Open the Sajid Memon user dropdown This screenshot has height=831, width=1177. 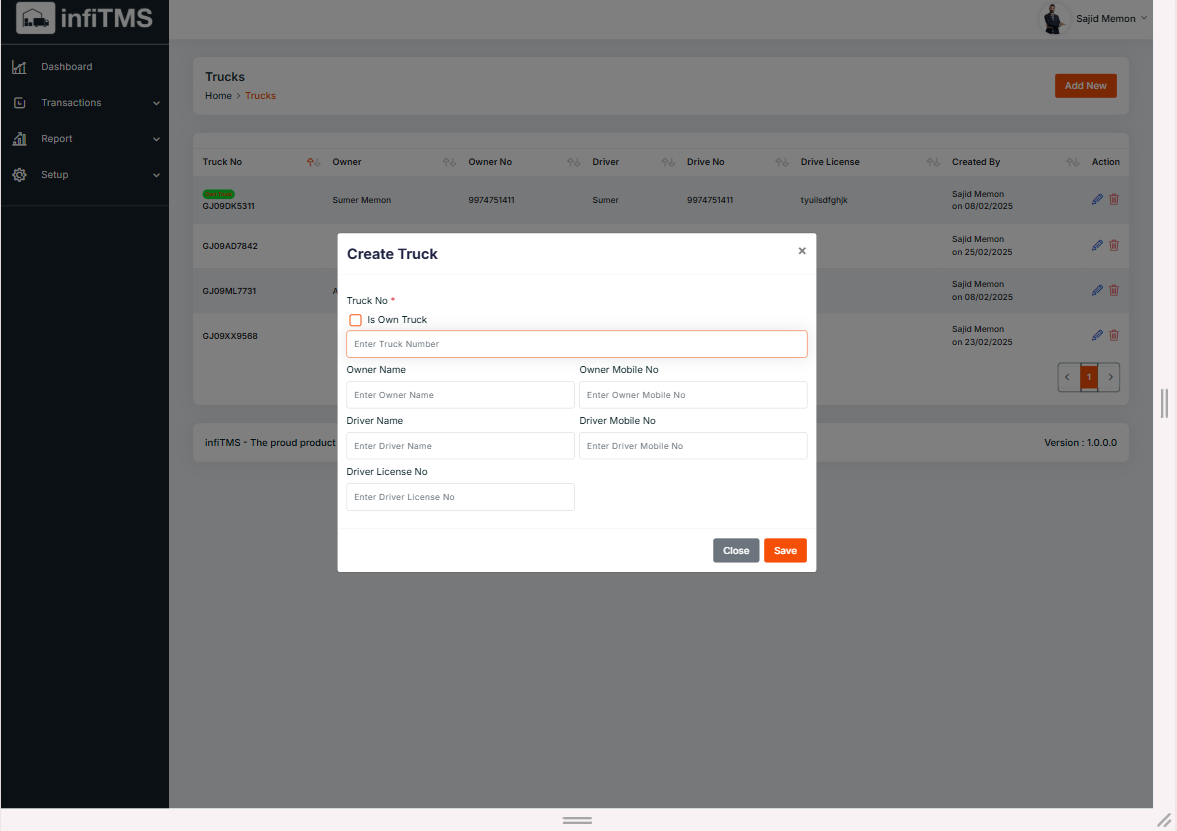click(1111, 18)
